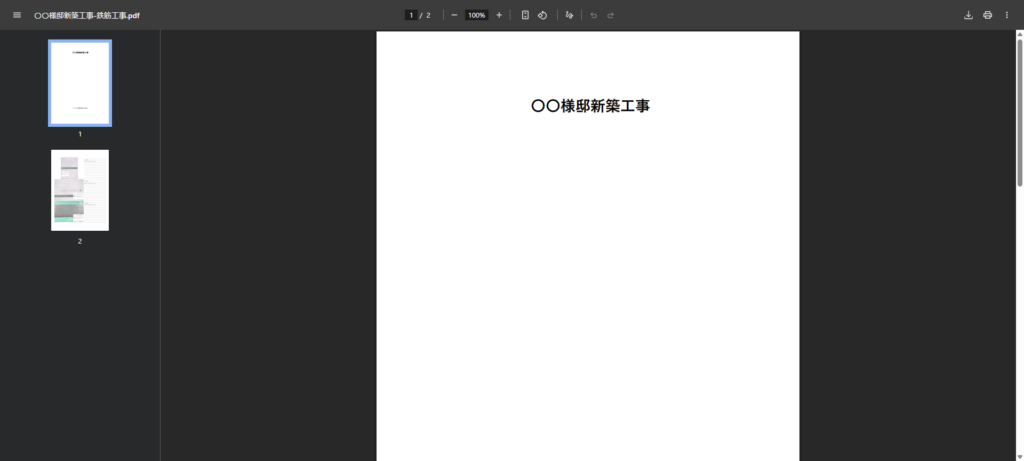
Task: Open the page 2 thumbnail
Action: point(80,190)
